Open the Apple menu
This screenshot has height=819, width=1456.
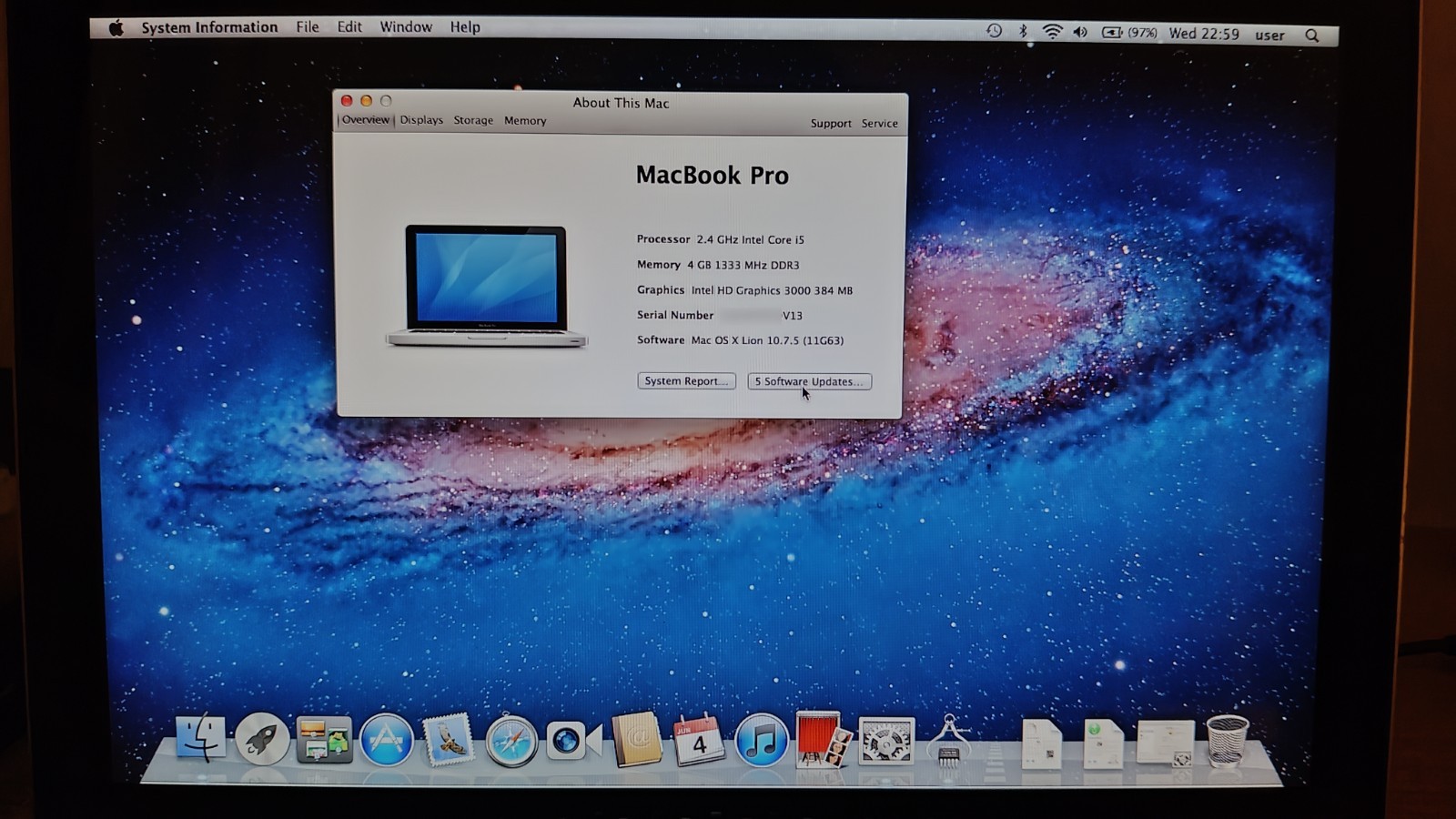(x=116, y=28)
